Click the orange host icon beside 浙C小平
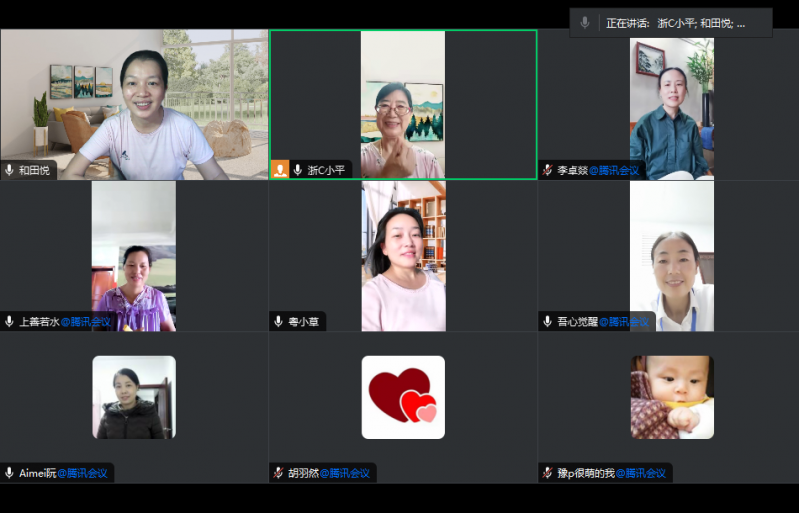799x513 pixels. click(x=280, y=170)
